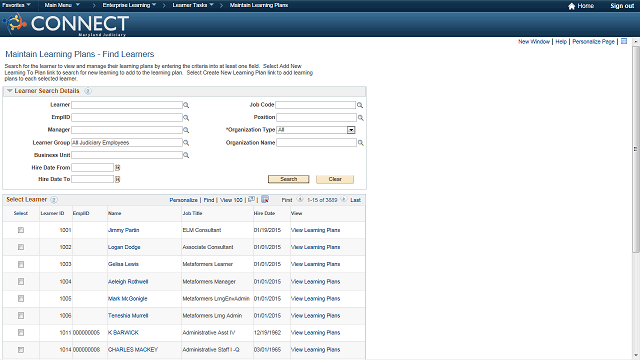This screenshot has width=640, height=360.
Task: Open New Window link
Action: (534, 42)
